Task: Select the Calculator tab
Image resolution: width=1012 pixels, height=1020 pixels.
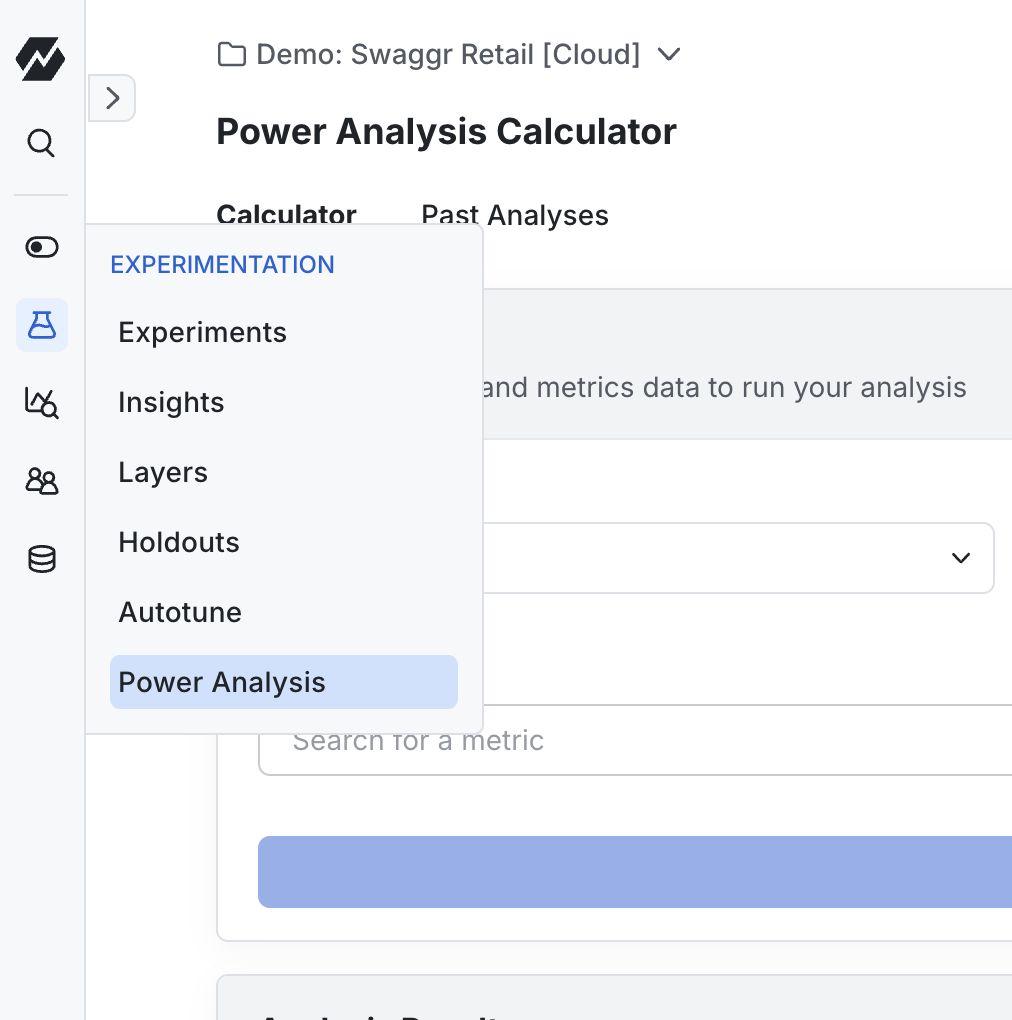Action: 286,215
